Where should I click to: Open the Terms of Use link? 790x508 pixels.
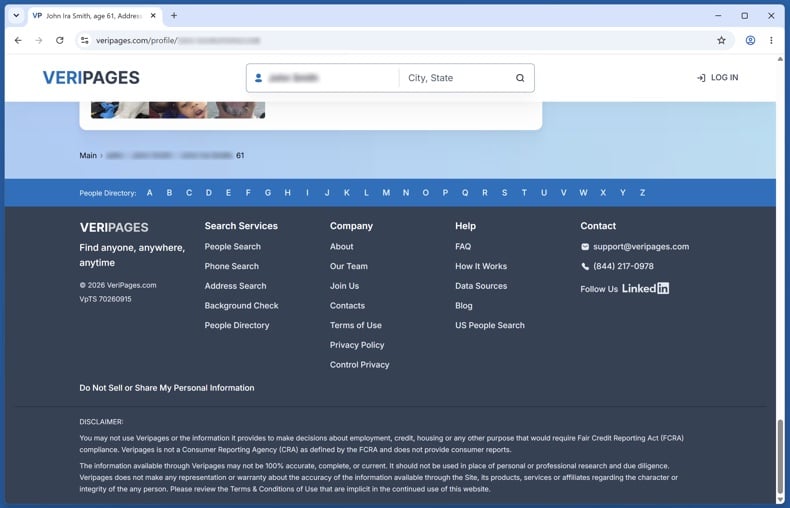356,325
